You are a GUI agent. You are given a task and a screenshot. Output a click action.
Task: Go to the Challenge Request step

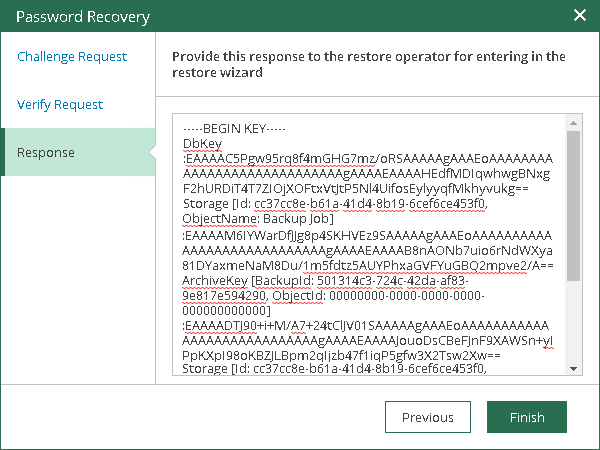[72, 57]
